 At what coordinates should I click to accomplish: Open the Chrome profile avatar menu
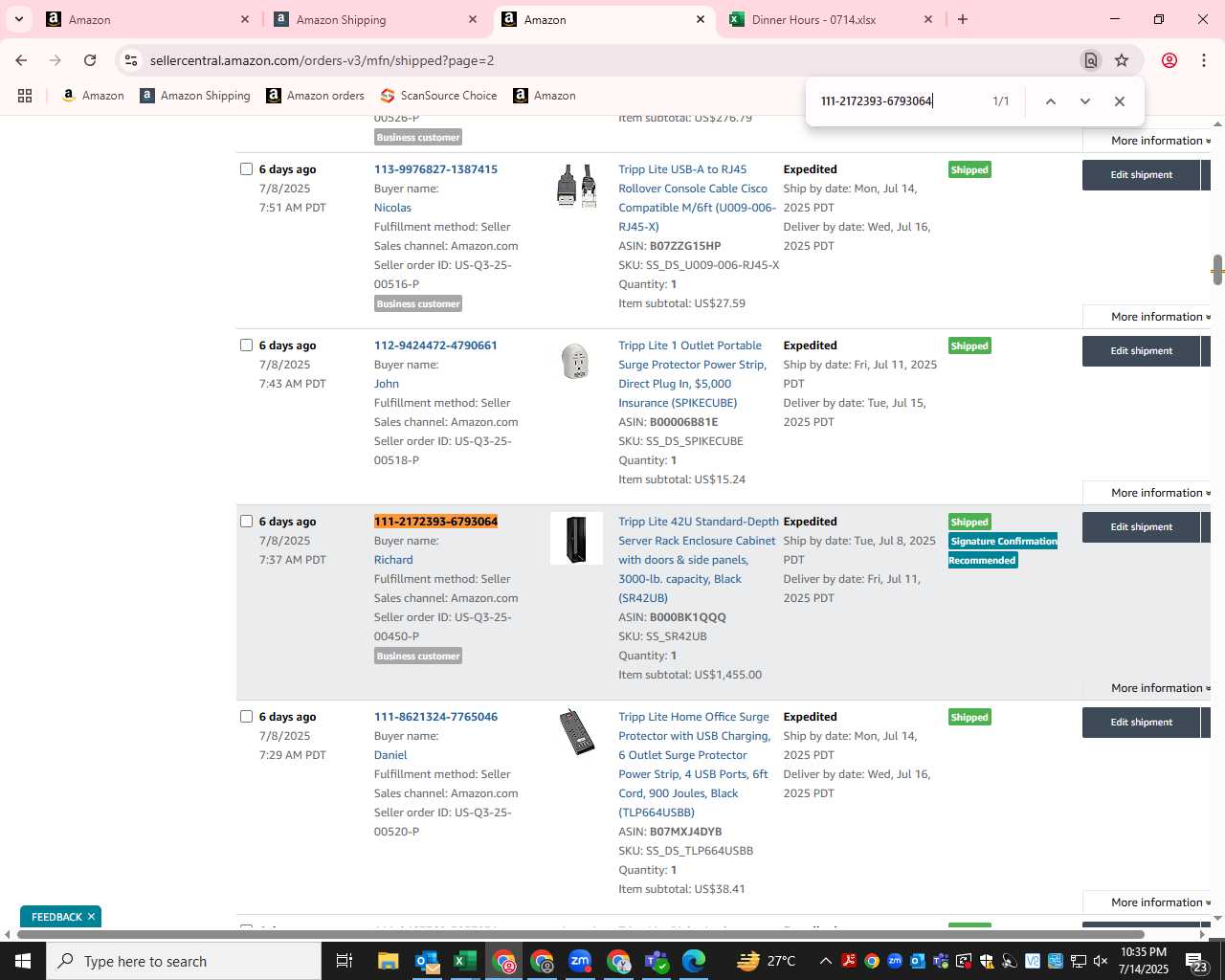click(x=1169, y=60)
